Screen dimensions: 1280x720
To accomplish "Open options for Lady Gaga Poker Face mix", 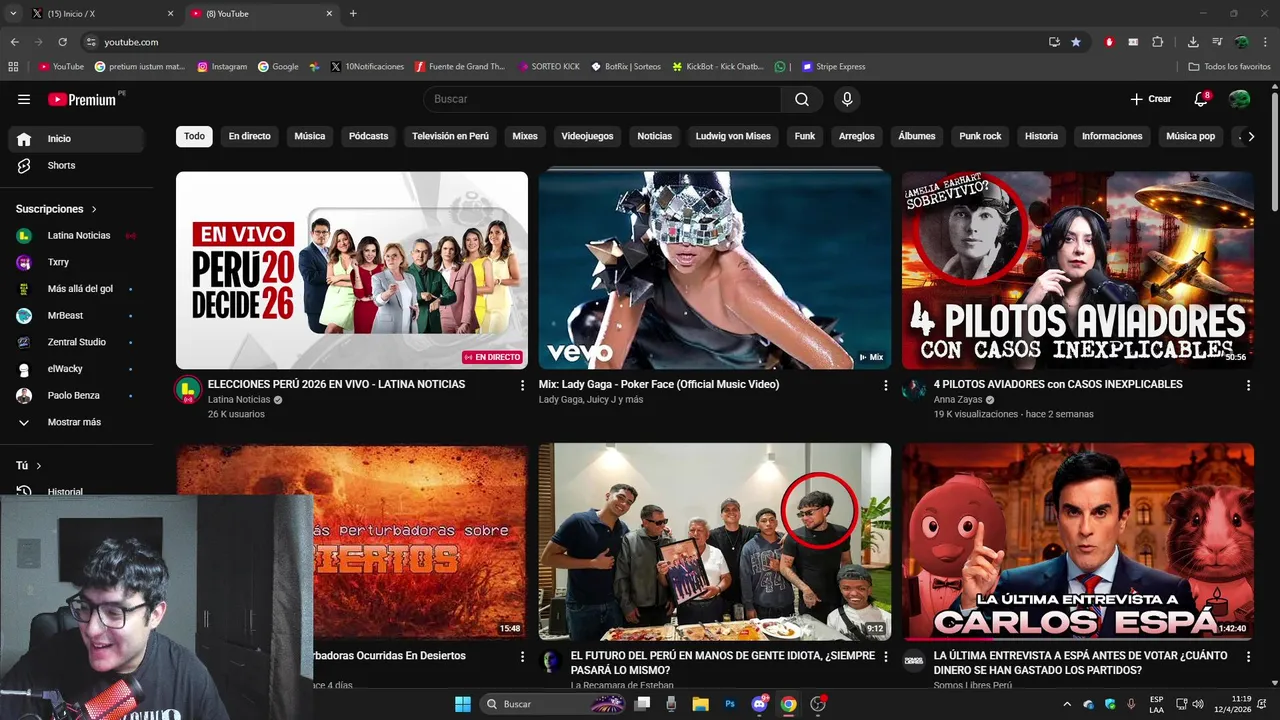I will (x=885, y=385).
